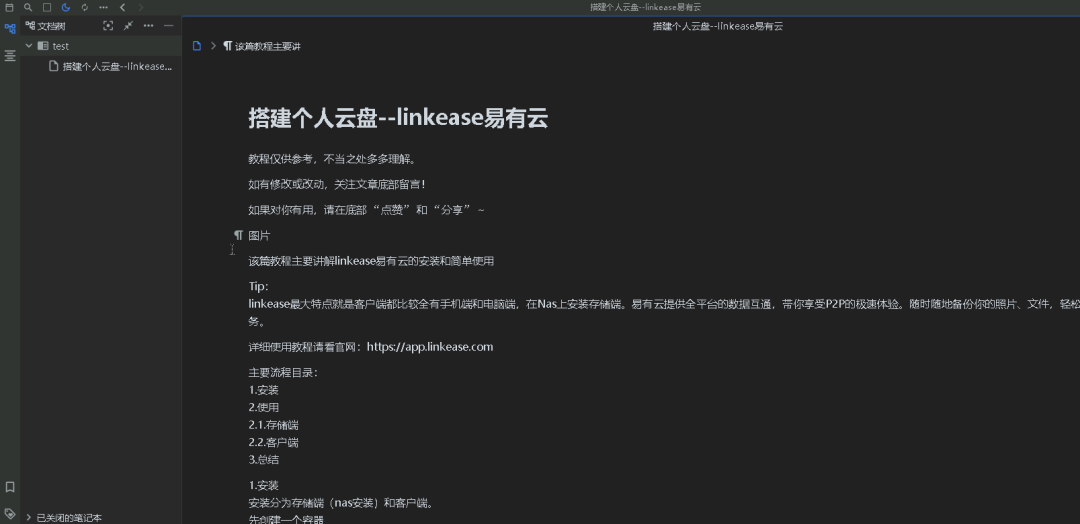This screenshot has width=1080, height=524.
Task: Select the test notebook row
Action: (x=101, y=46)
